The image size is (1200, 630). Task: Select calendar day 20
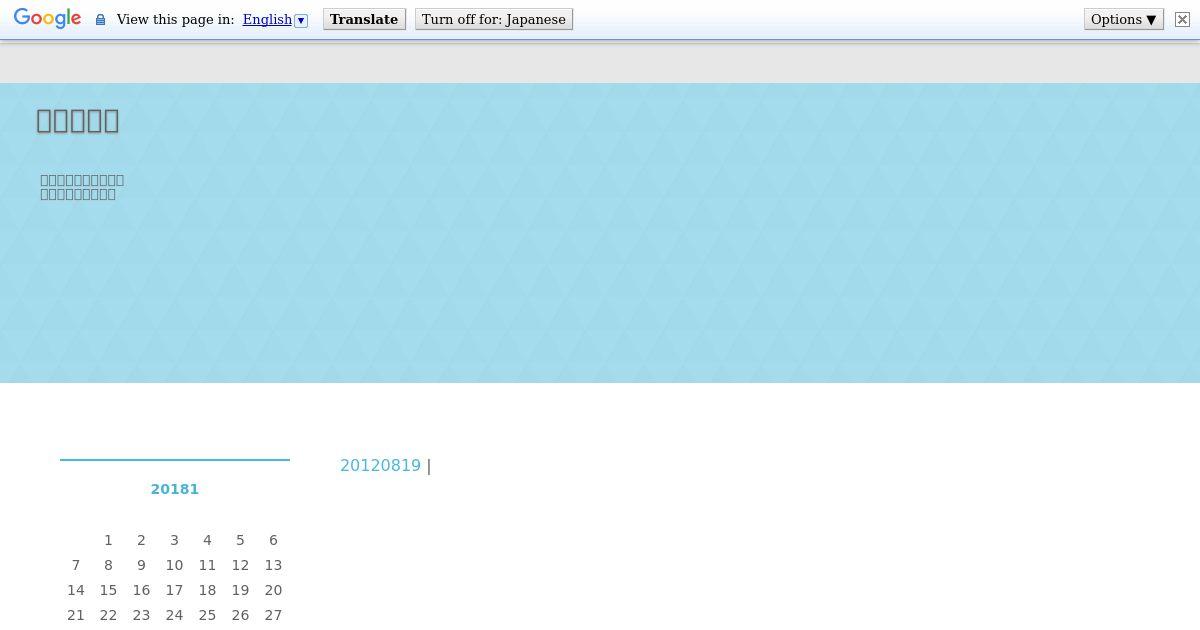tap(273, 590)
